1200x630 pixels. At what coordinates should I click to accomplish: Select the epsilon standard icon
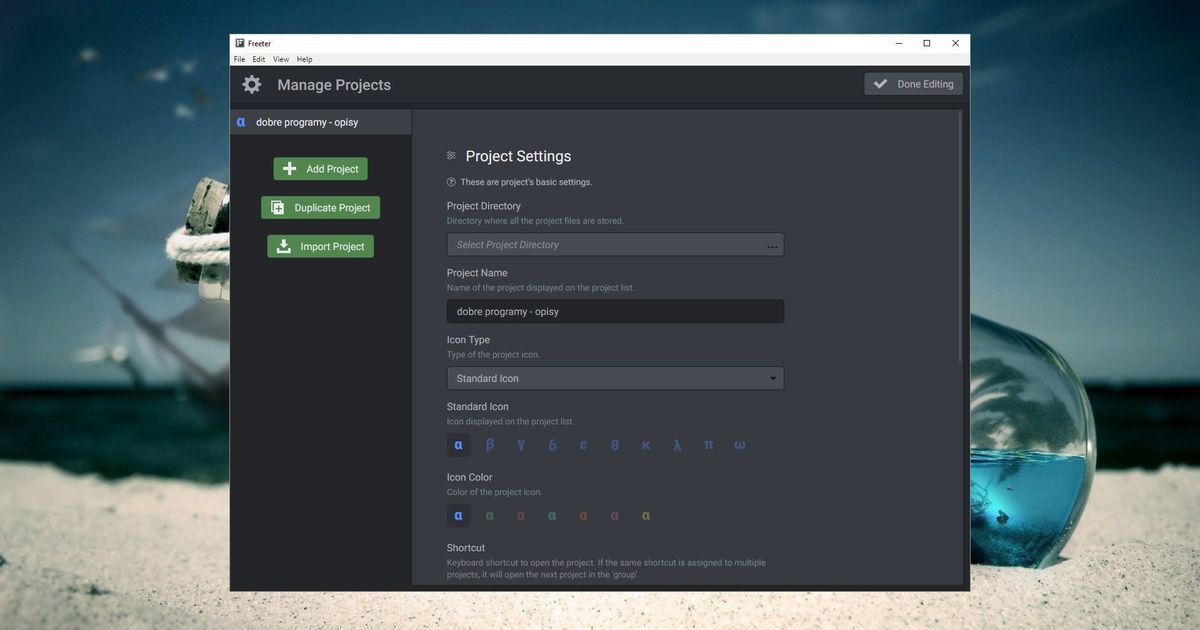coord(583,445)
